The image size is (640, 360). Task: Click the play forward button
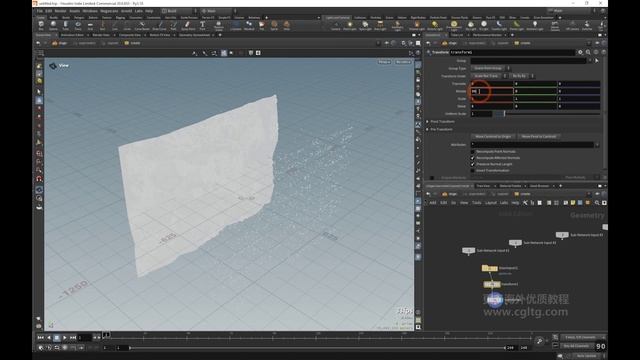tap(64, 338)
